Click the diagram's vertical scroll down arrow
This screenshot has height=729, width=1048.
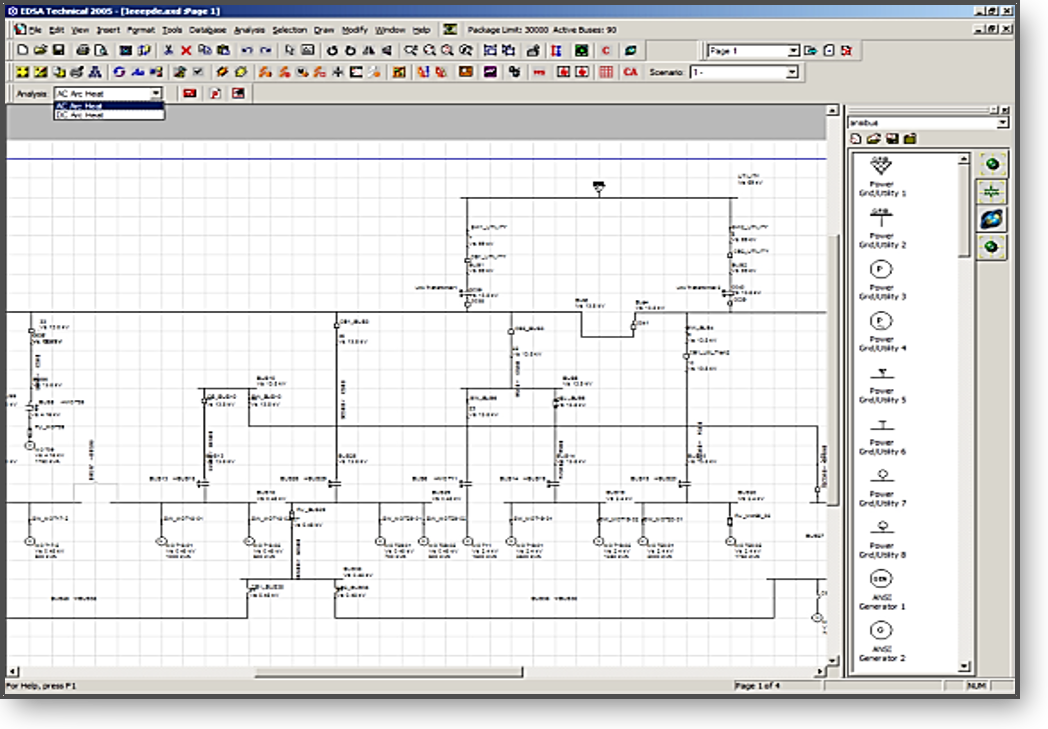point(833,660)
